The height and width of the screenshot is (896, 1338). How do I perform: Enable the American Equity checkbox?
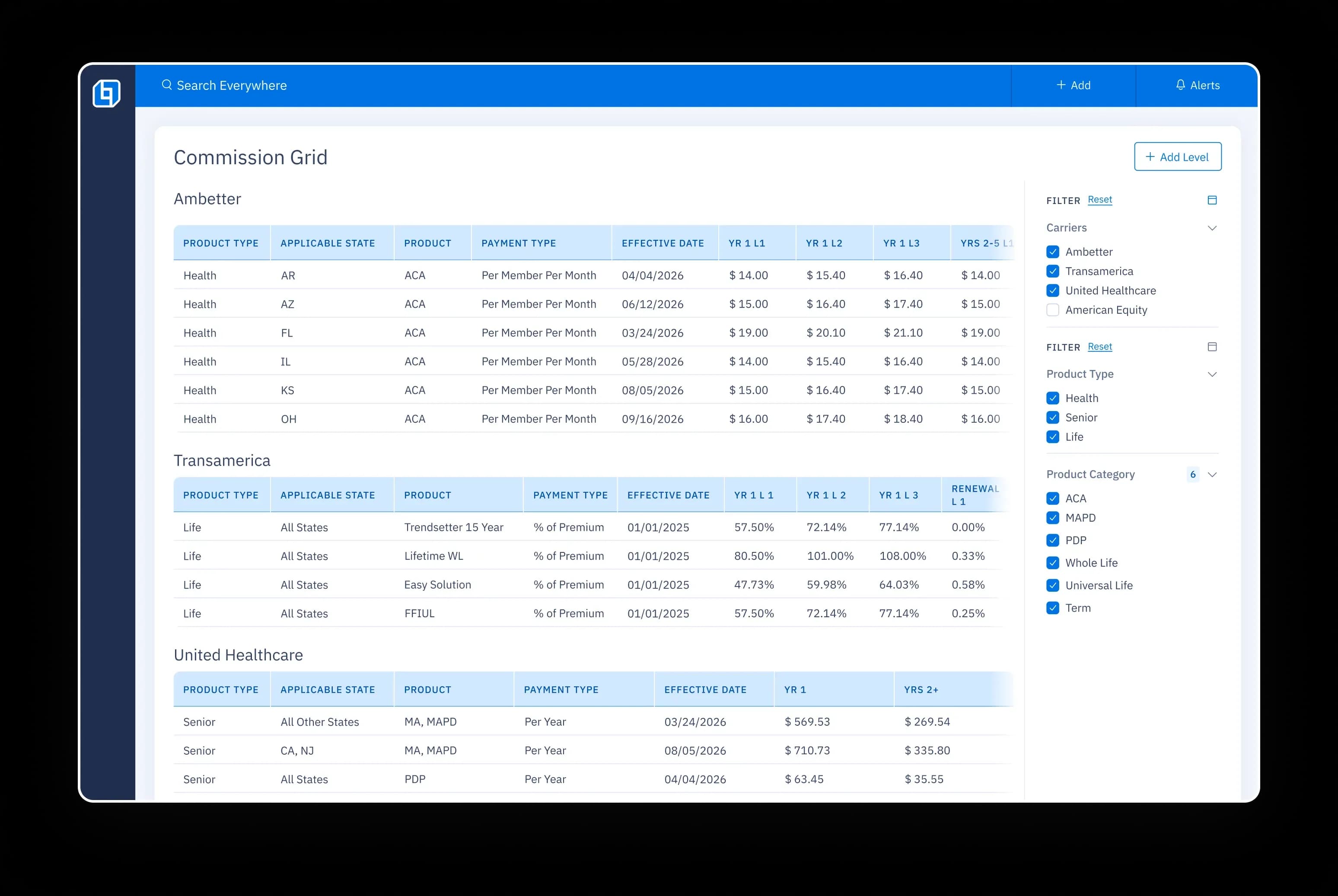tap(1053, 310)
